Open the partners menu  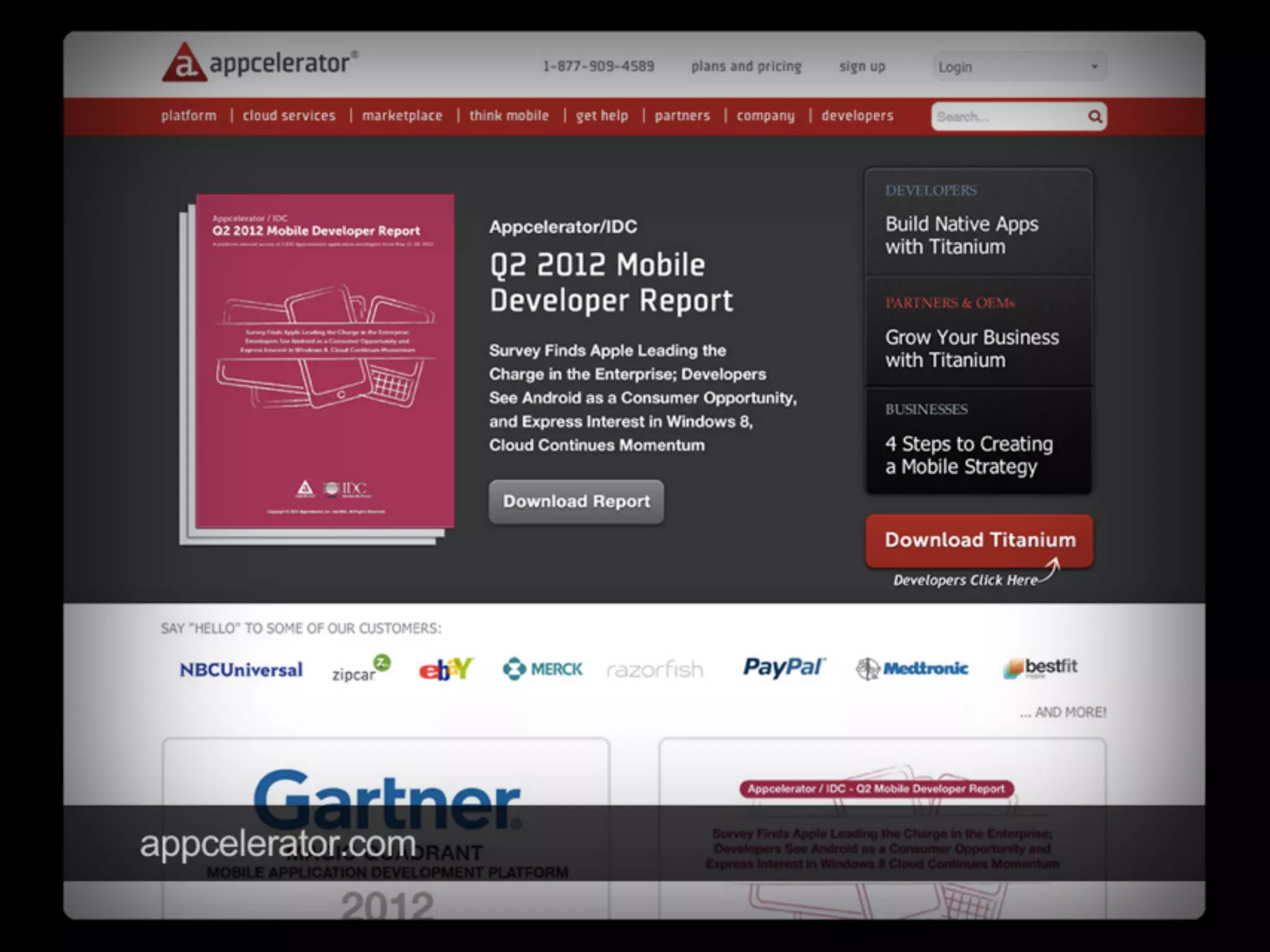[x=682, y=116]
